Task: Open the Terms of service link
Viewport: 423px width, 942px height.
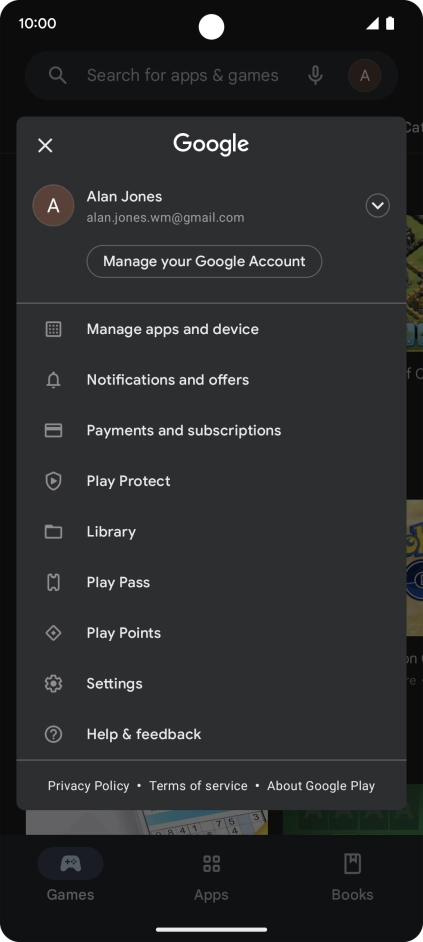Action: pos(198,786)
